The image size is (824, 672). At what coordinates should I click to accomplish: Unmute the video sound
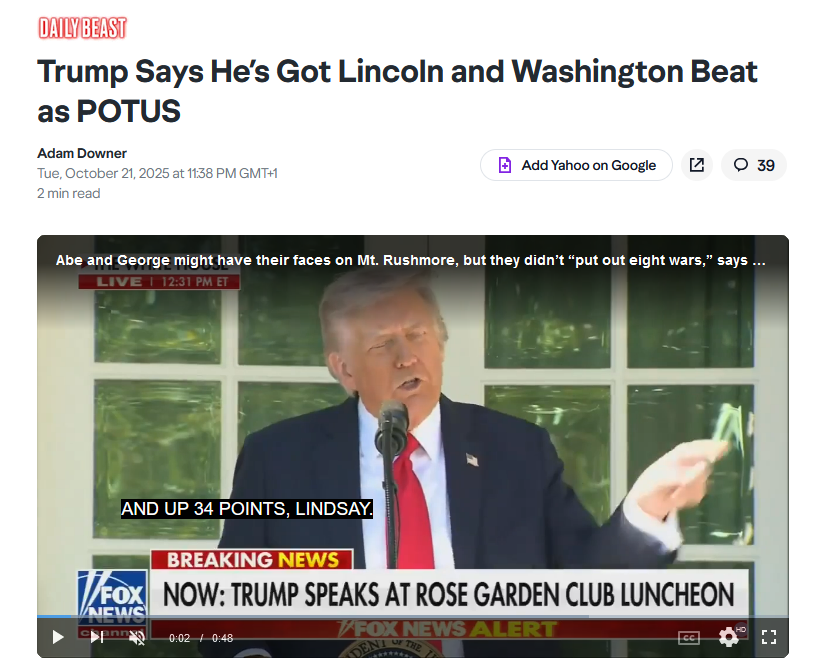(x=137, y=638)
